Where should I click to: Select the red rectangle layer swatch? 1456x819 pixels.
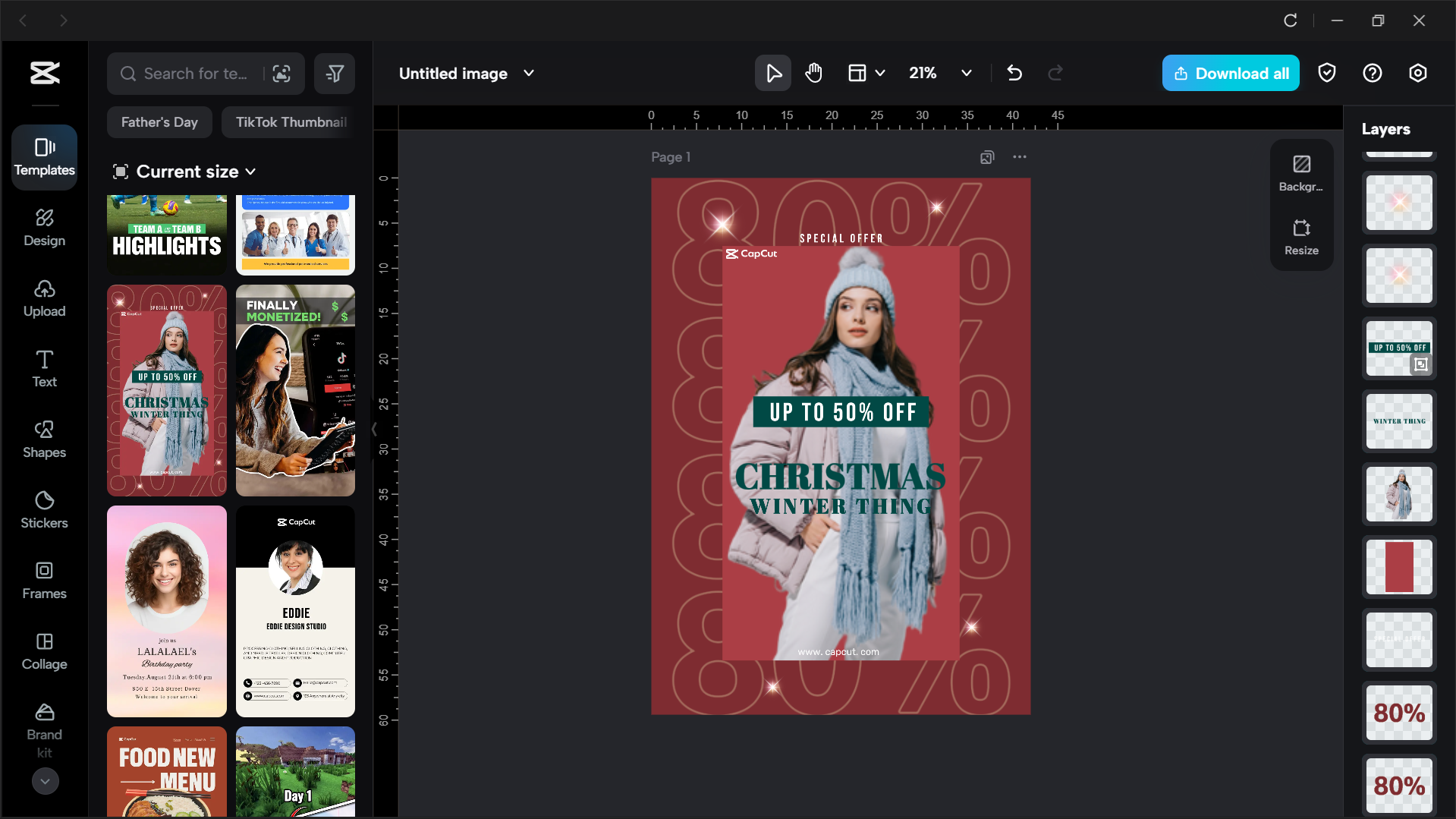pos(1398,567)
